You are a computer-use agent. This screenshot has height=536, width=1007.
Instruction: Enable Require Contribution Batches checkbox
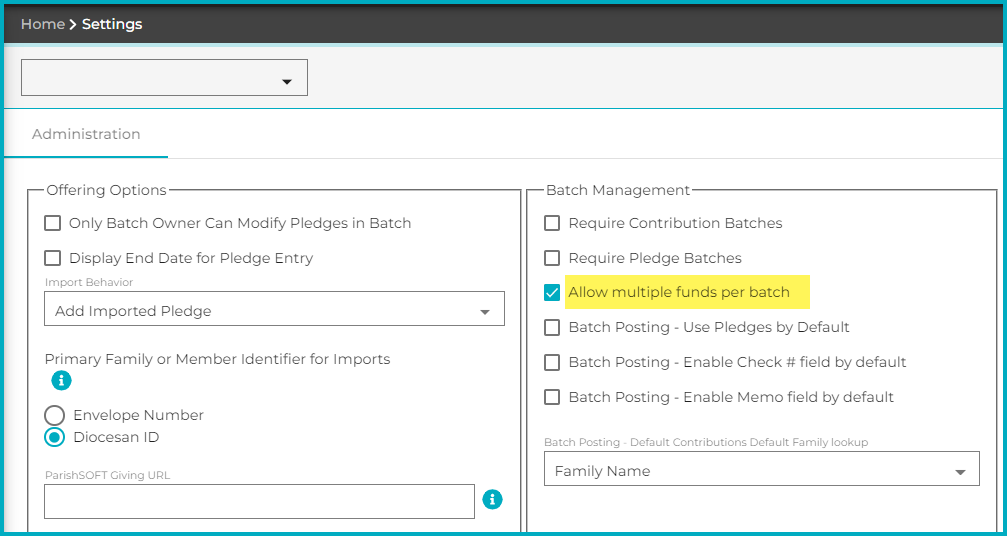(552, 223)
